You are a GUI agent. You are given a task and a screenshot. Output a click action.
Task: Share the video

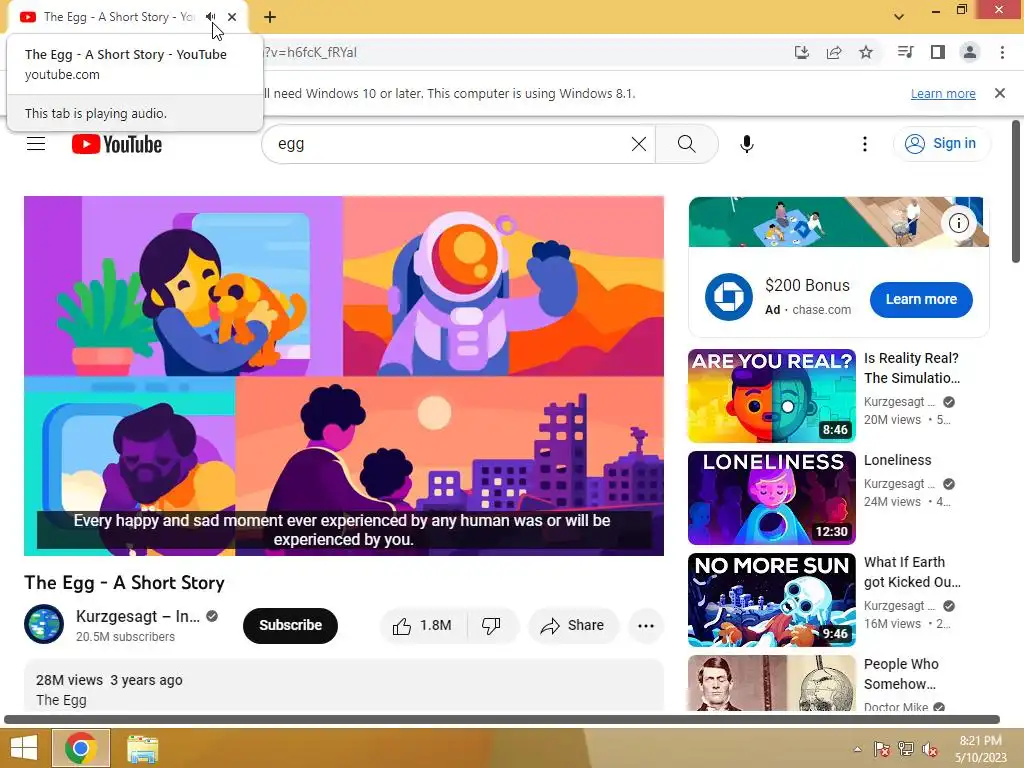573,626
